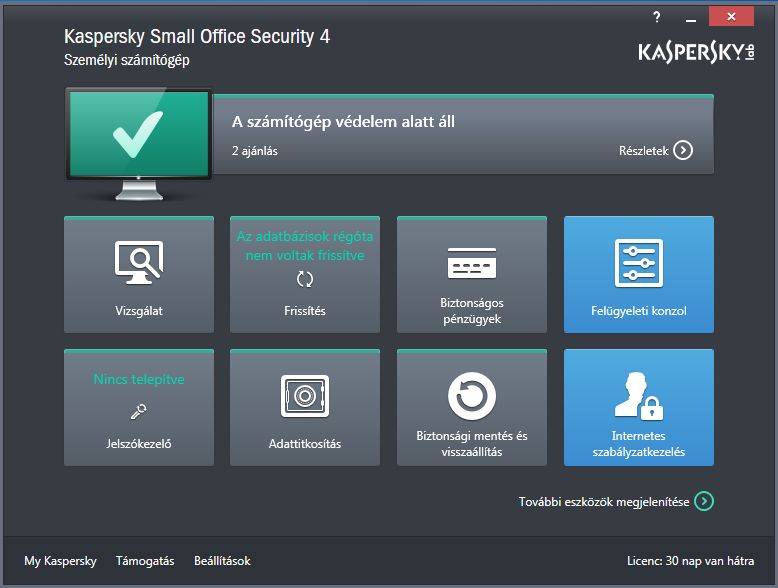This screenshot has width=778, height=588.
Task: Open the Vizsgálat scan magnifier icon
Action: tap(138, 263)
